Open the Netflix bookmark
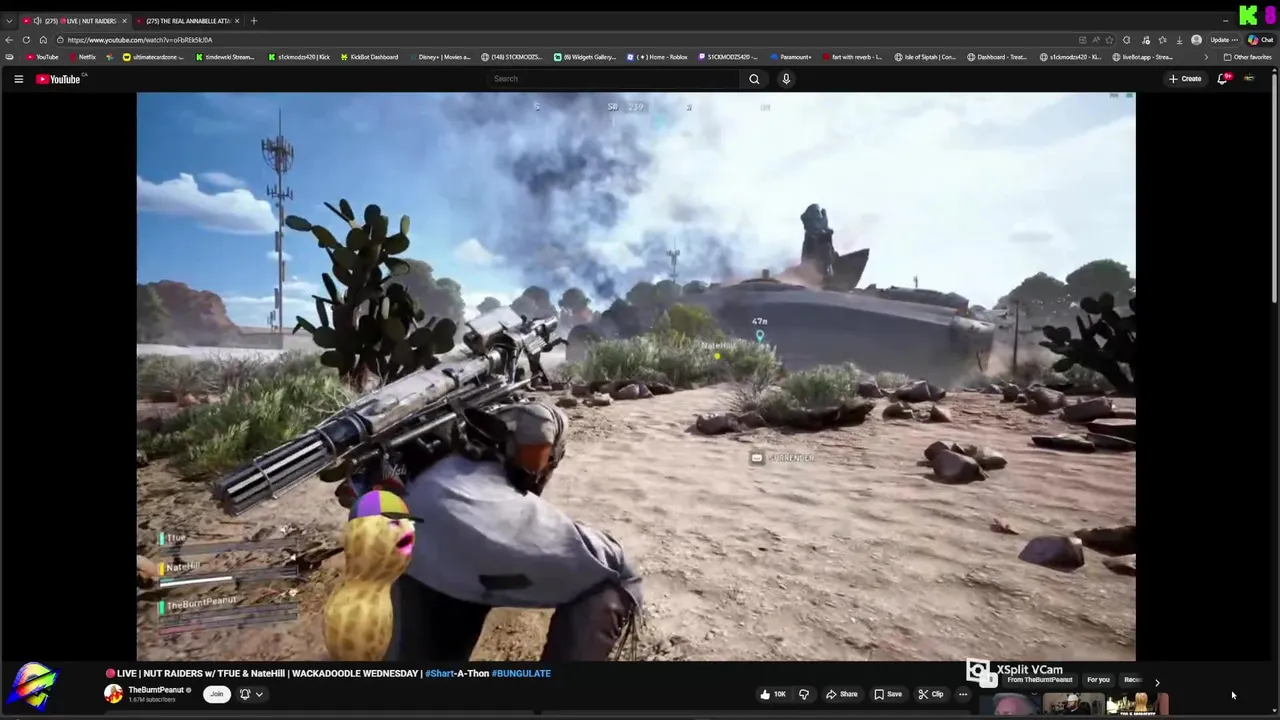The image size is (1280, 720). point(82,57)
